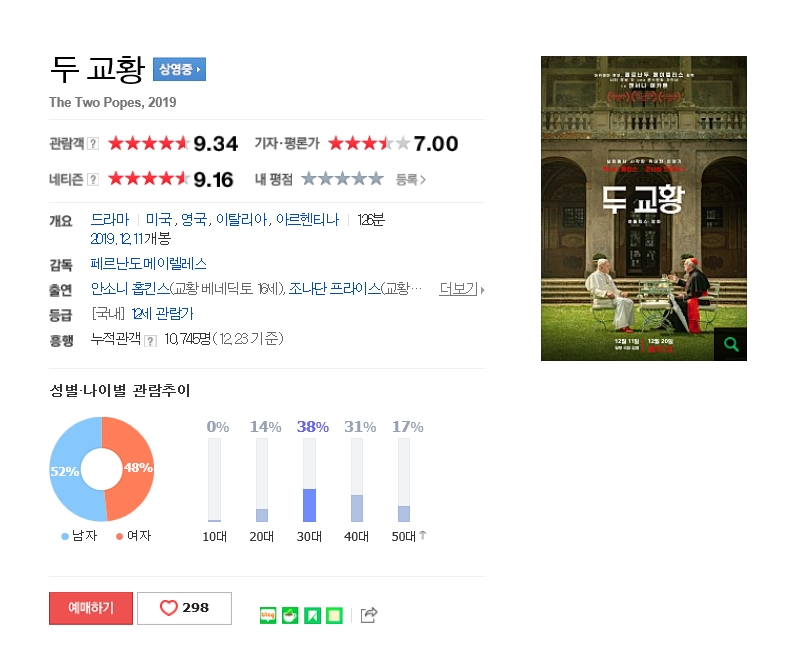The image size is (792, 670).
Task: Click help icon next to 네티즌
Action: [x=93, y=179]
